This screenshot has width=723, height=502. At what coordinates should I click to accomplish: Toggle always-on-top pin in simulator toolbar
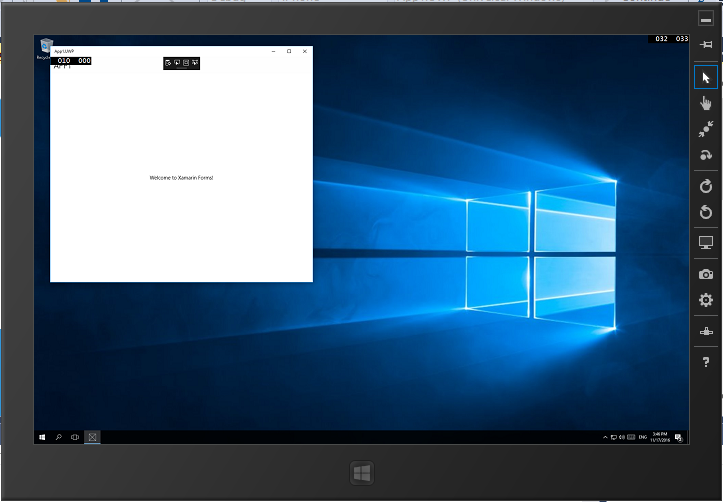[705, 45]
